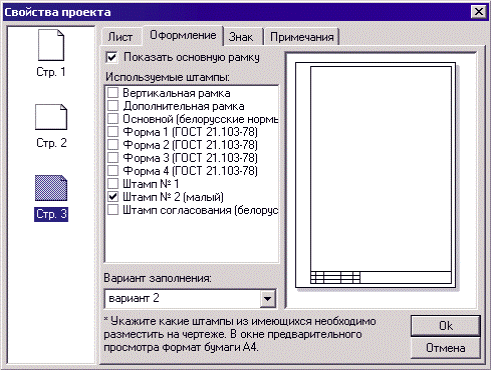Image resolution: width=491 pixels, height=370 pixels.
Task: Open the Вариант заполнения dropdown arrow
Action: (x=267, y=299)
